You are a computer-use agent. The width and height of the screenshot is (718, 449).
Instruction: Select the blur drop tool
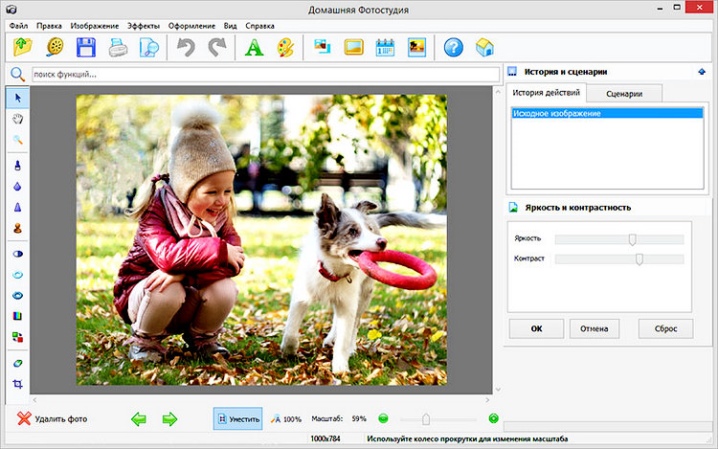point(18,186)
